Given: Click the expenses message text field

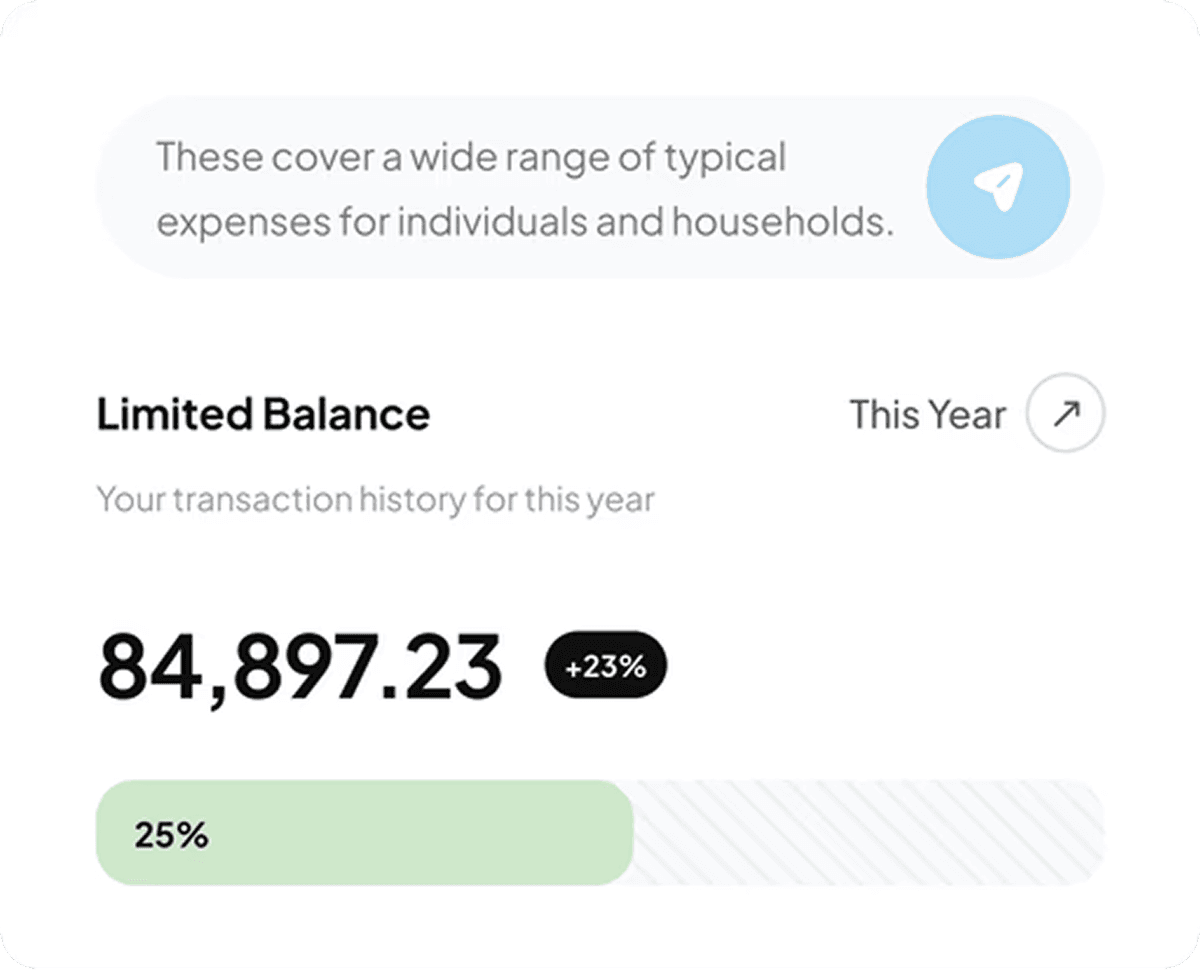Looking at the screenshot, I should (x=520, y=188).
